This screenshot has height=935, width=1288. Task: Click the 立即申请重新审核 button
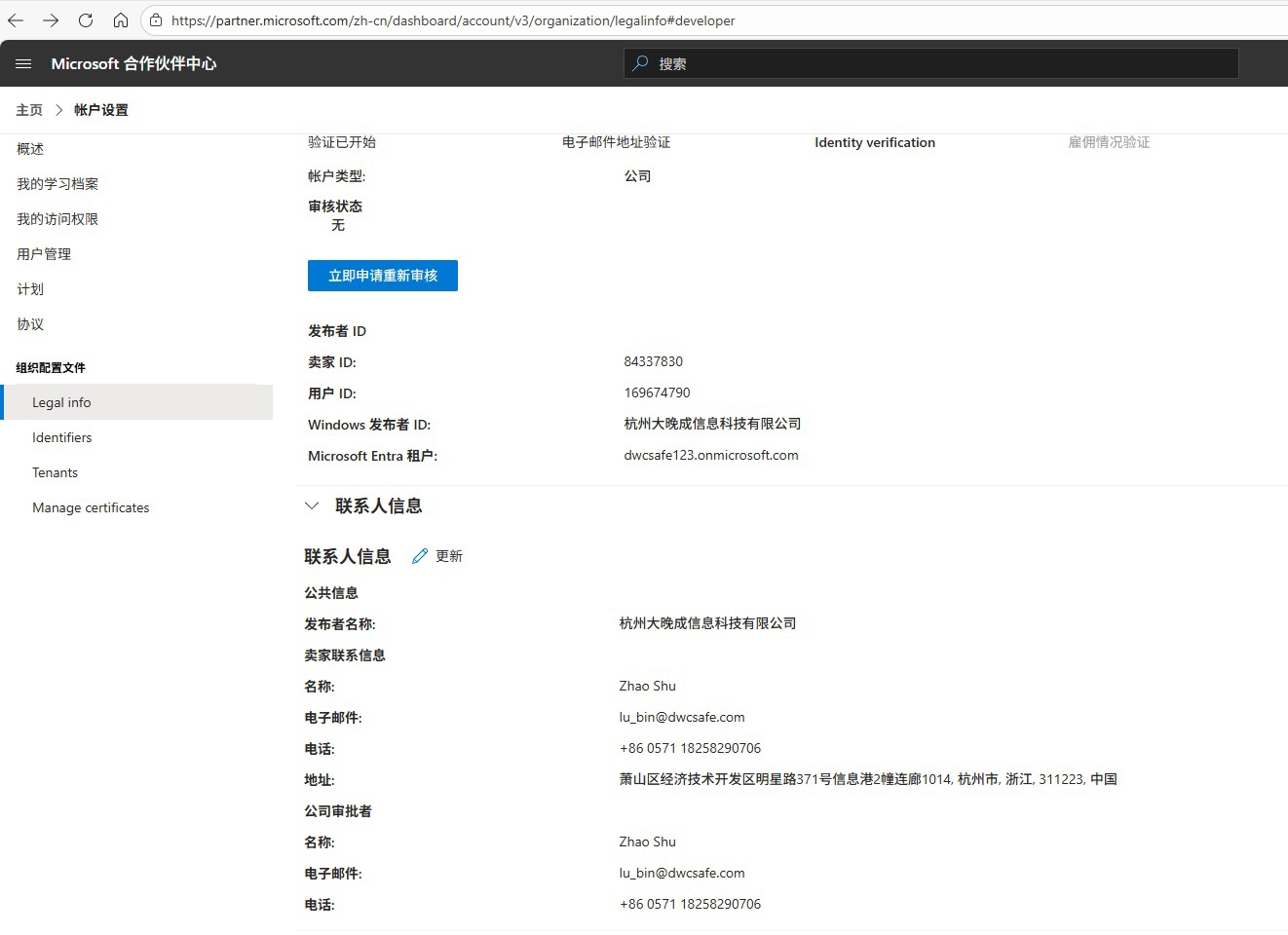click(383, 276)
